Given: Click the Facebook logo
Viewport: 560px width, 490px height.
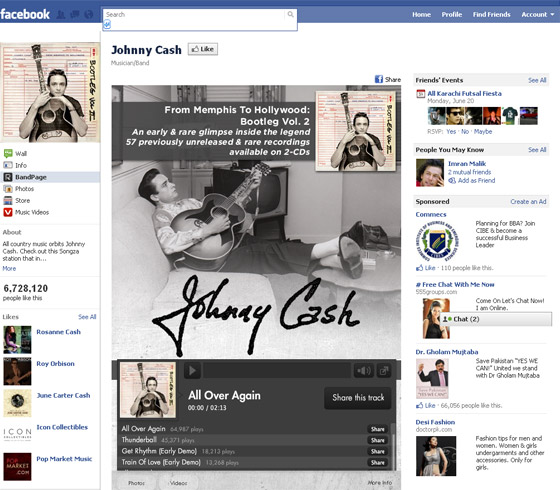Looking at the screenshot, I should click(x=25, y=14).
